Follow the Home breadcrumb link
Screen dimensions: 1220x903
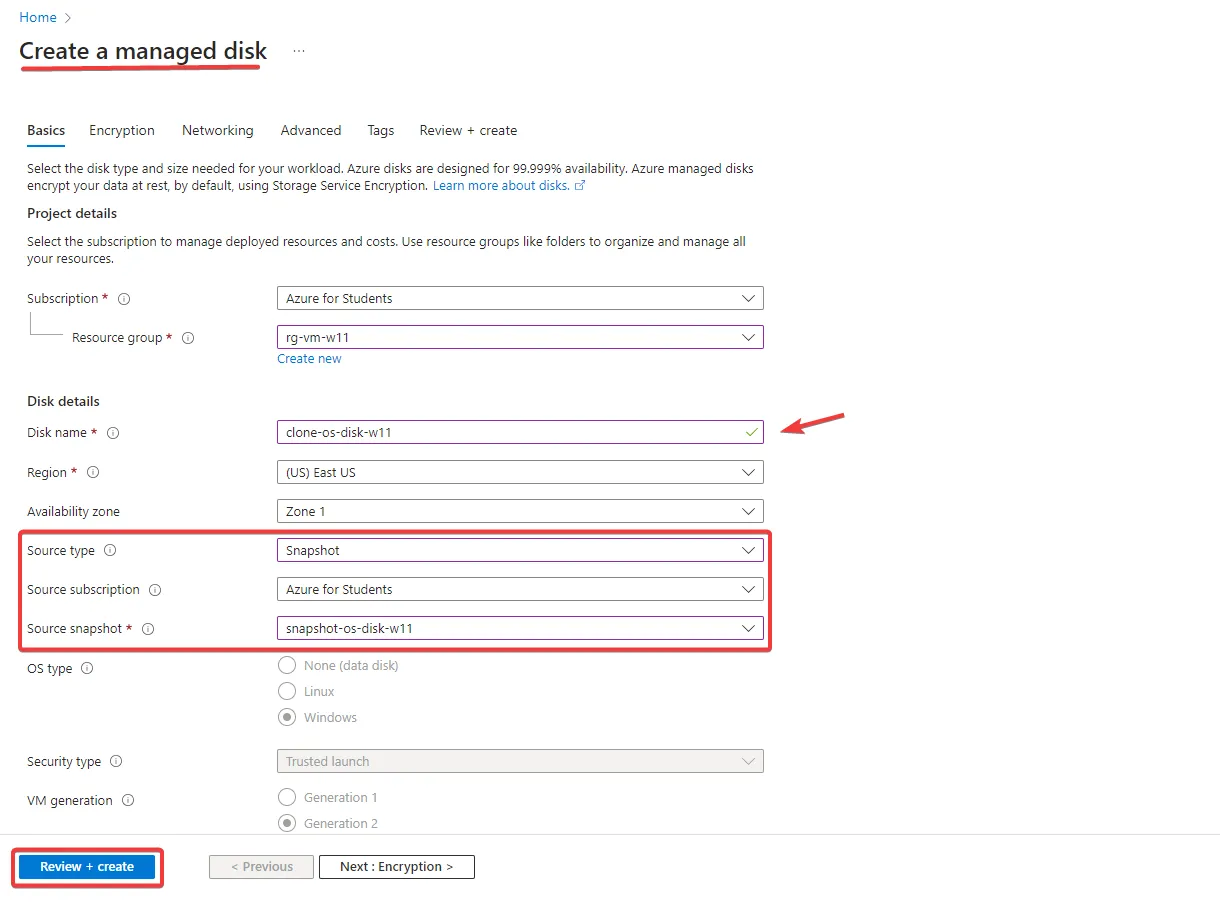[38, 17]
